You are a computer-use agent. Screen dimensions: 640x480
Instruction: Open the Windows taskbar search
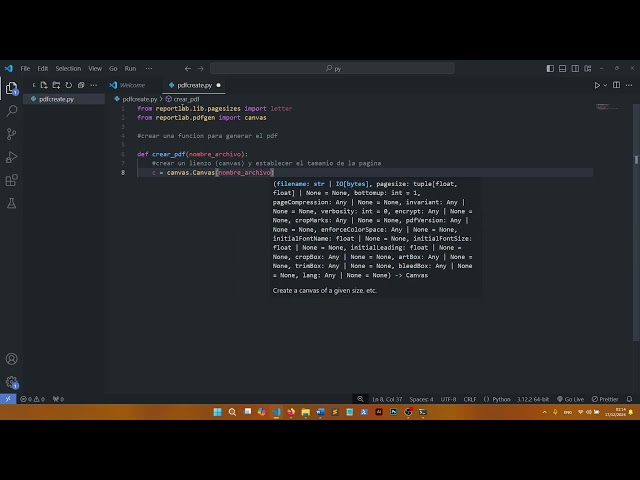(x=232, y=412)
